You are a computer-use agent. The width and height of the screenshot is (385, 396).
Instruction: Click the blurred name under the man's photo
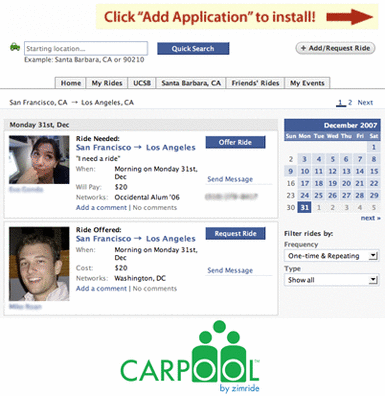tap(25, 306)
